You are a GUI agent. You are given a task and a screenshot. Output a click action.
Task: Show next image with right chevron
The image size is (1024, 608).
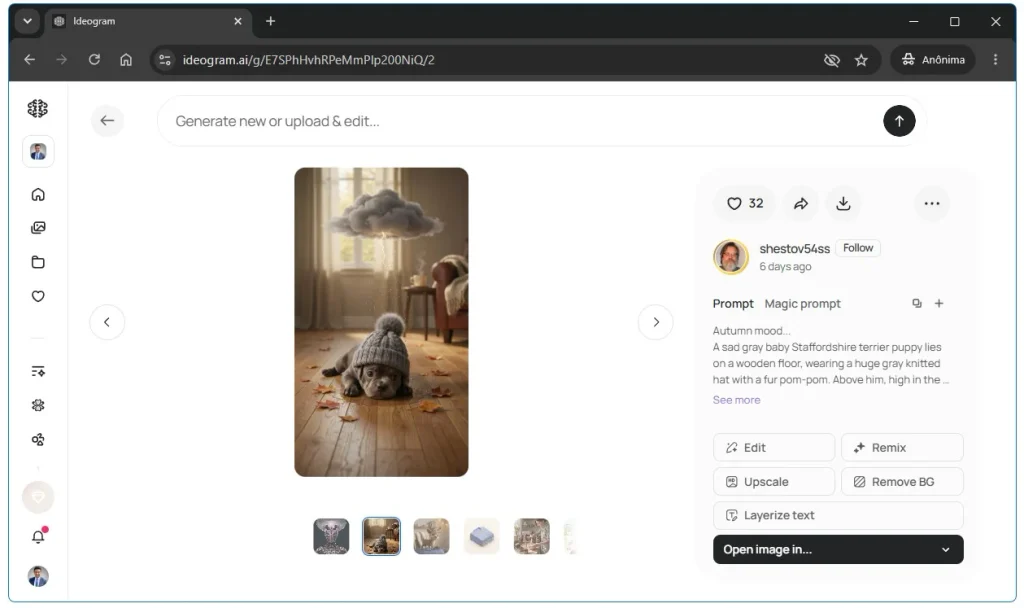(x=656, y=322)
